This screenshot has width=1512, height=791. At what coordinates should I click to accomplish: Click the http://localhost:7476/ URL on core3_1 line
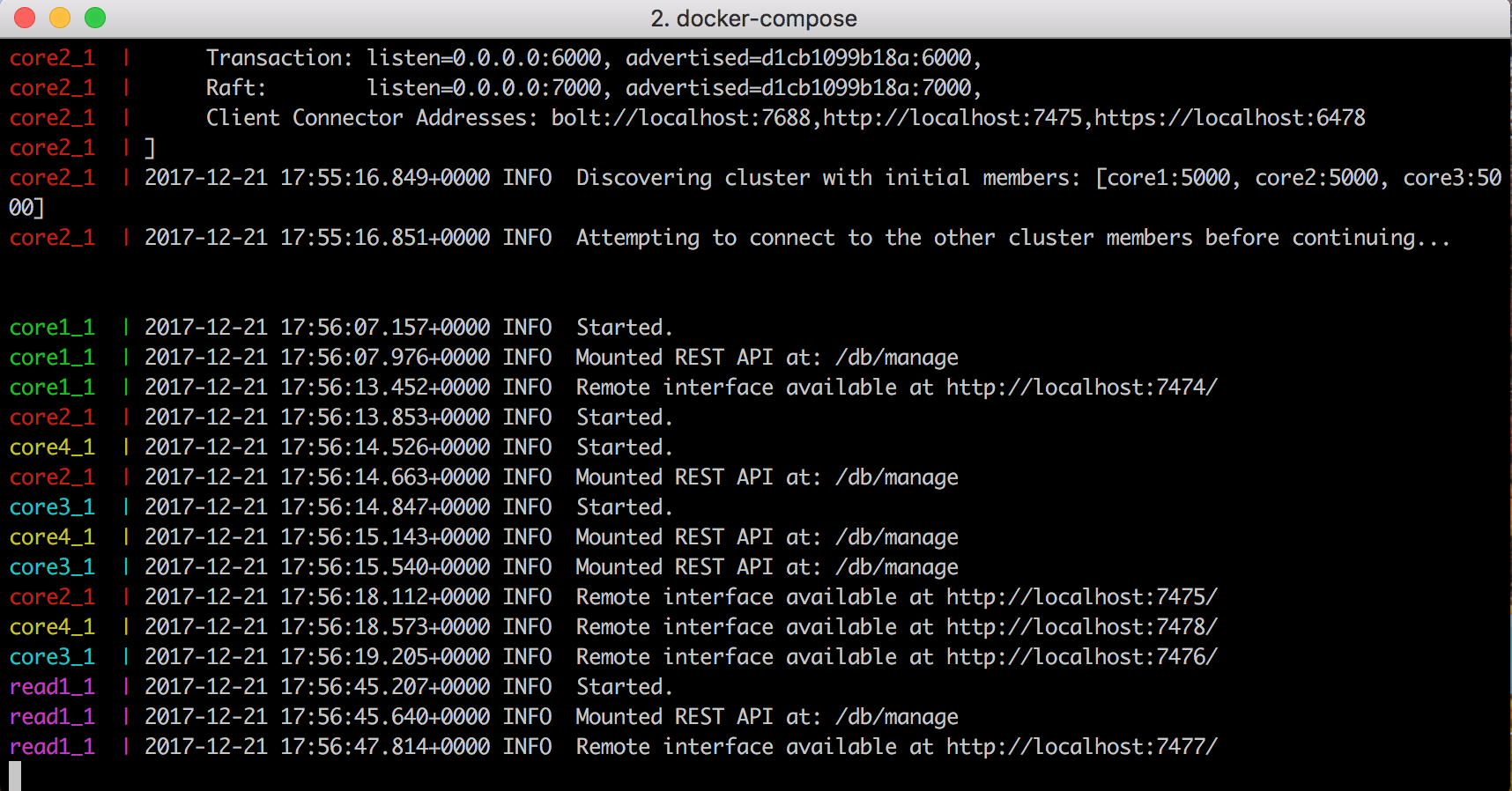click(x=1082, y=657)
